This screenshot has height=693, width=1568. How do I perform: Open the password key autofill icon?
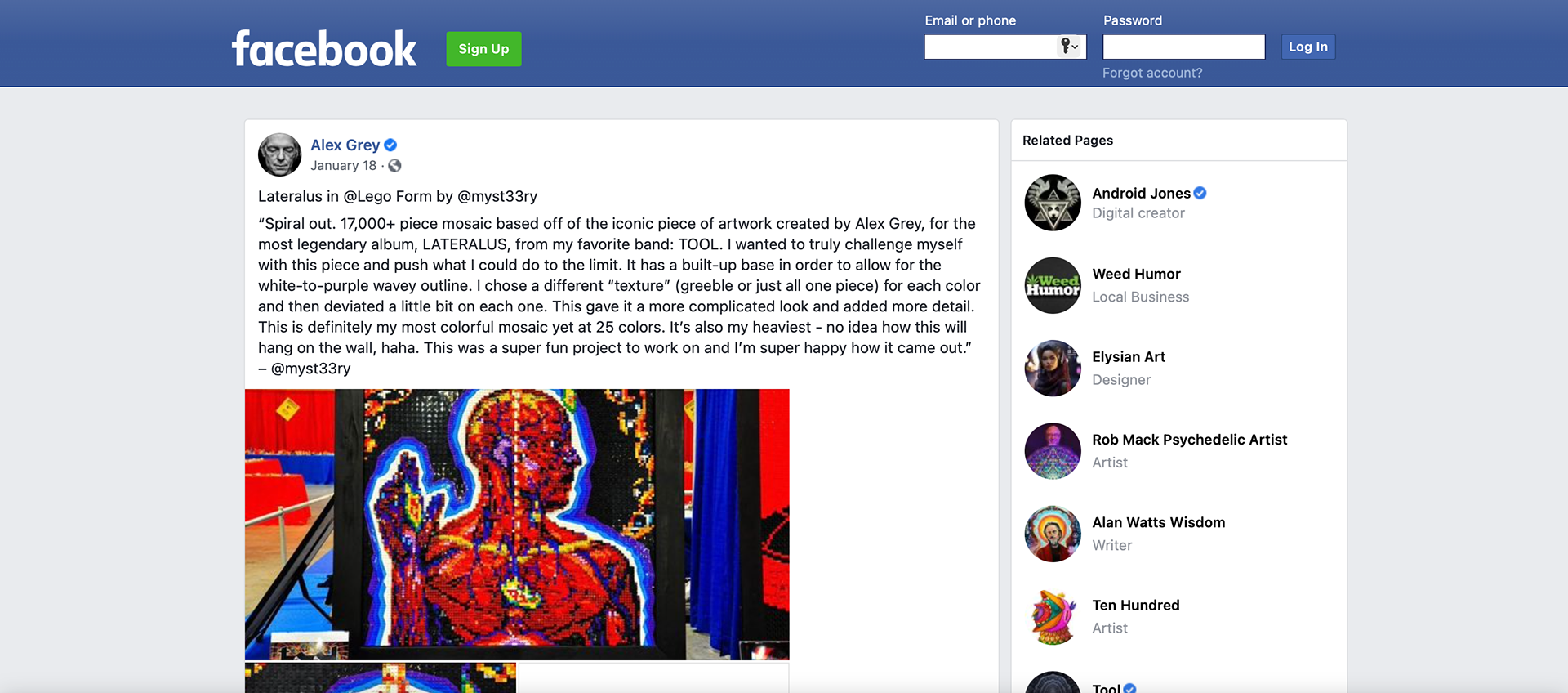click(1069, 47)
